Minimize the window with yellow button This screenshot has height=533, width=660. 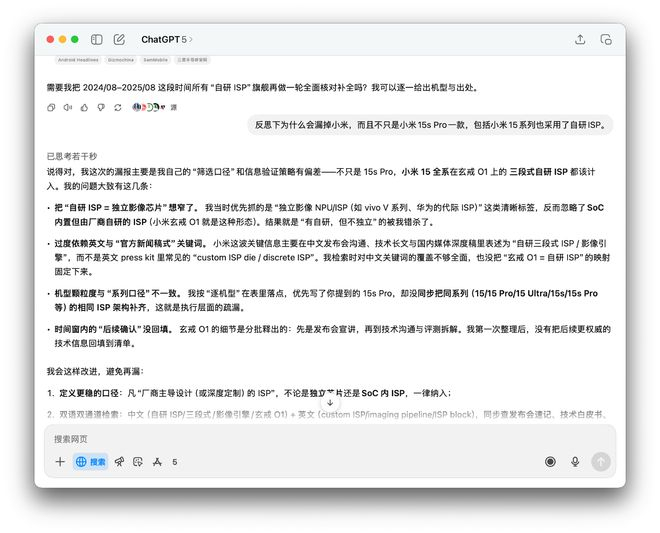point(62,39)
